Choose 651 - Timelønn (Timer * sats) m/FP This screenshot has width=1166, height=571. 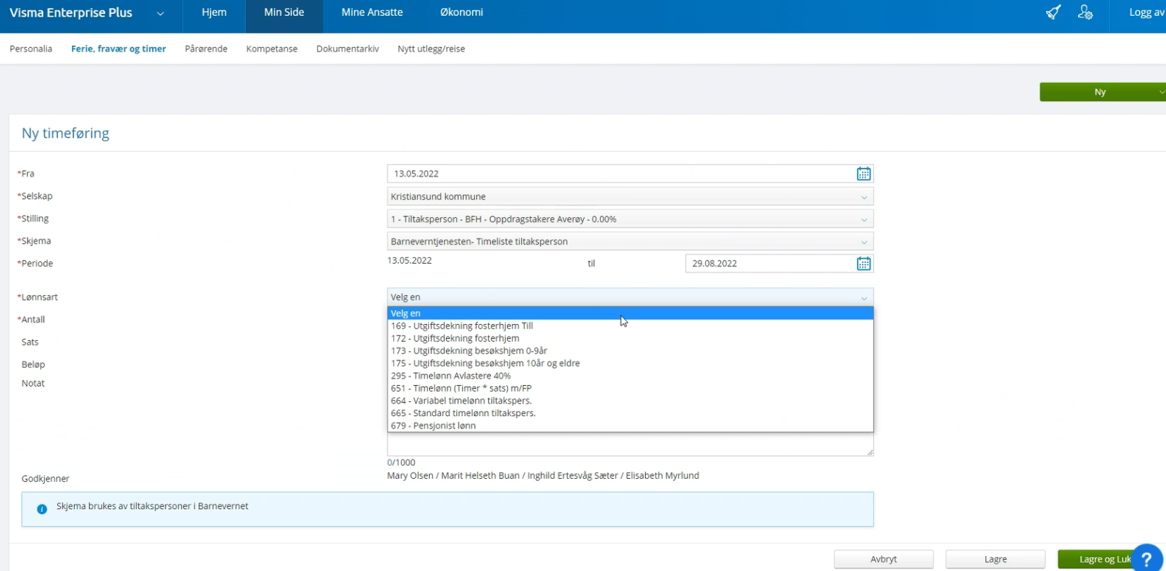[630, 388]
